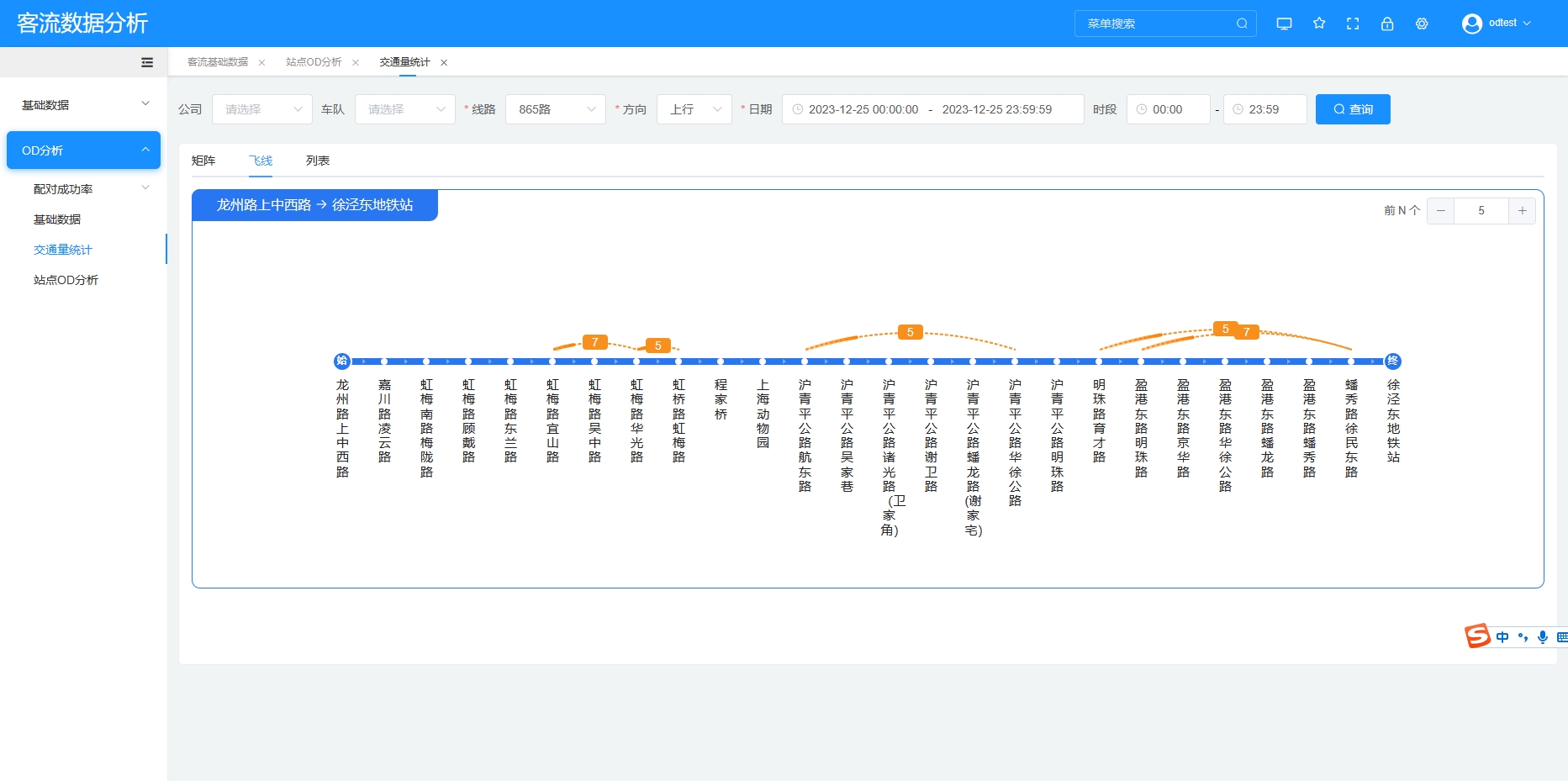Viewport: 1568px width, 781px height.
Task: Click the 00:00 start time field
Action: [1169, 109]
